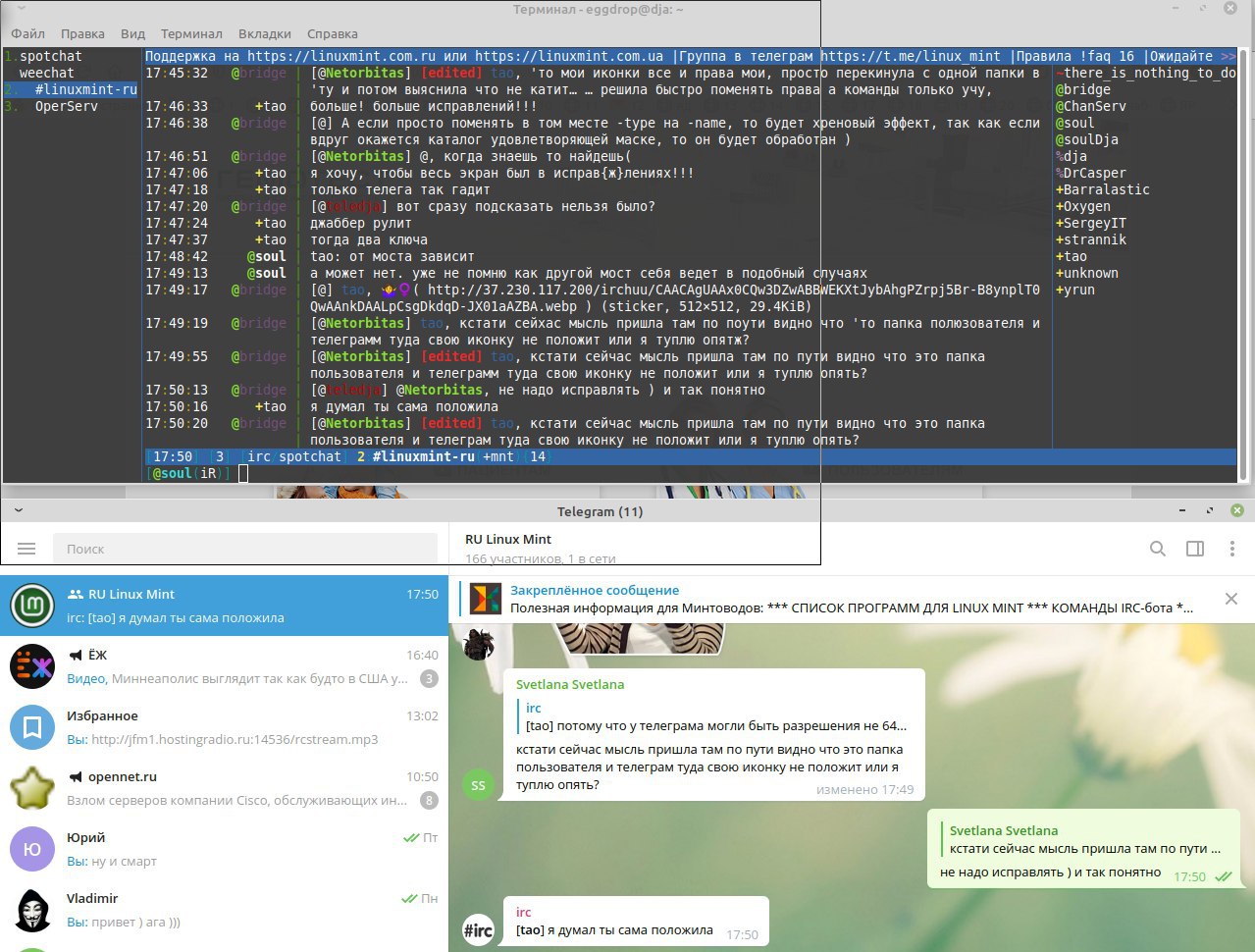Open the three-dot chat options menu
The height and width of the screenshot is (952, 1255).
(x=1232, y=549)
